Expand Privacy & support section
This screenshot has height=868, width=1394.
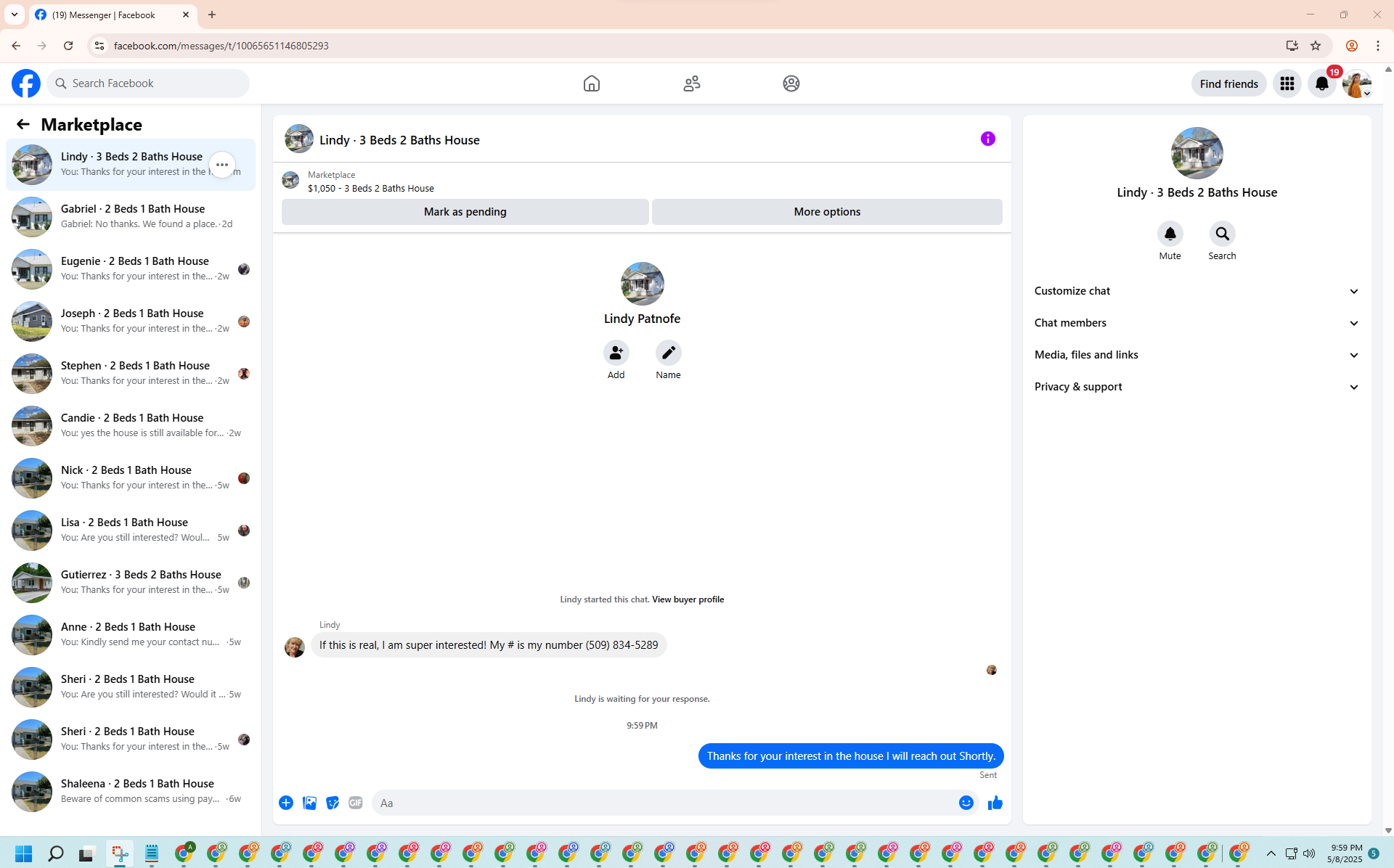pyautogui.click(x=1197, y=387)
